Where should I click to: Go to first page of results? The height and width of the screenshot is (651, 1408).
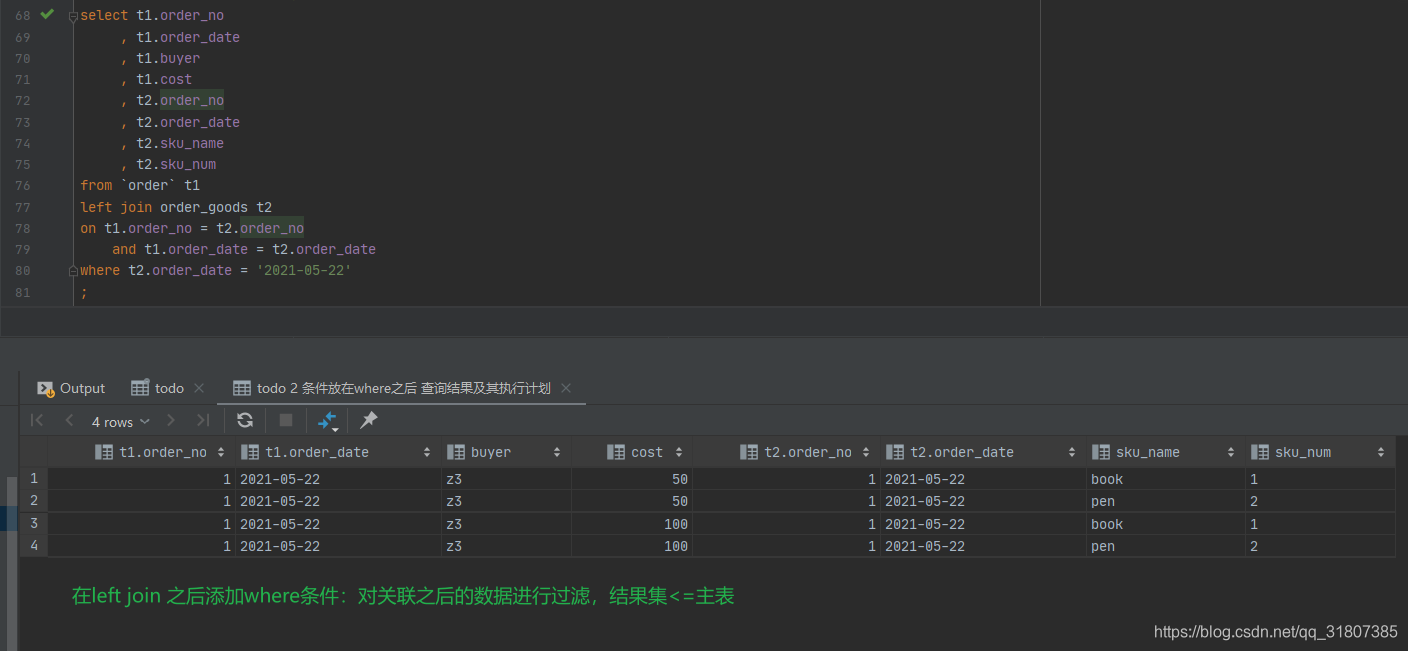pyautogui.click(x=37, y=421)
